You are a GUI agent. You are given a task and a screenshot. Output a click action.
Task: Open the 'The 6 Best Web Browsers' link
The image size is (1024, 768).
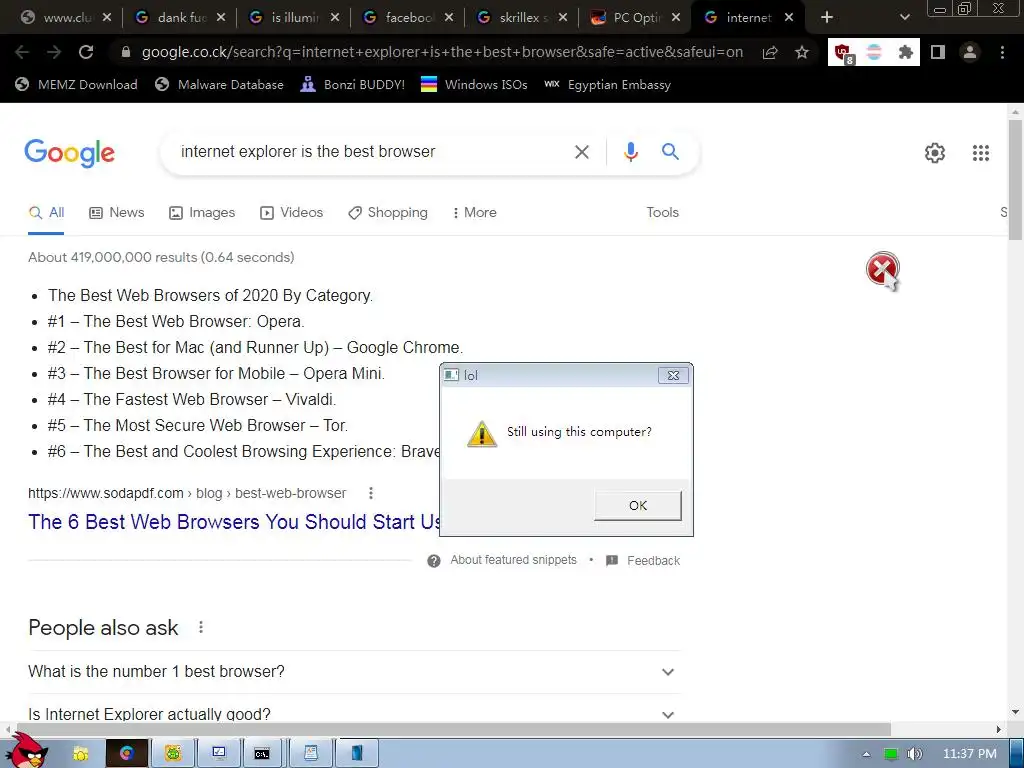point(234,522)
